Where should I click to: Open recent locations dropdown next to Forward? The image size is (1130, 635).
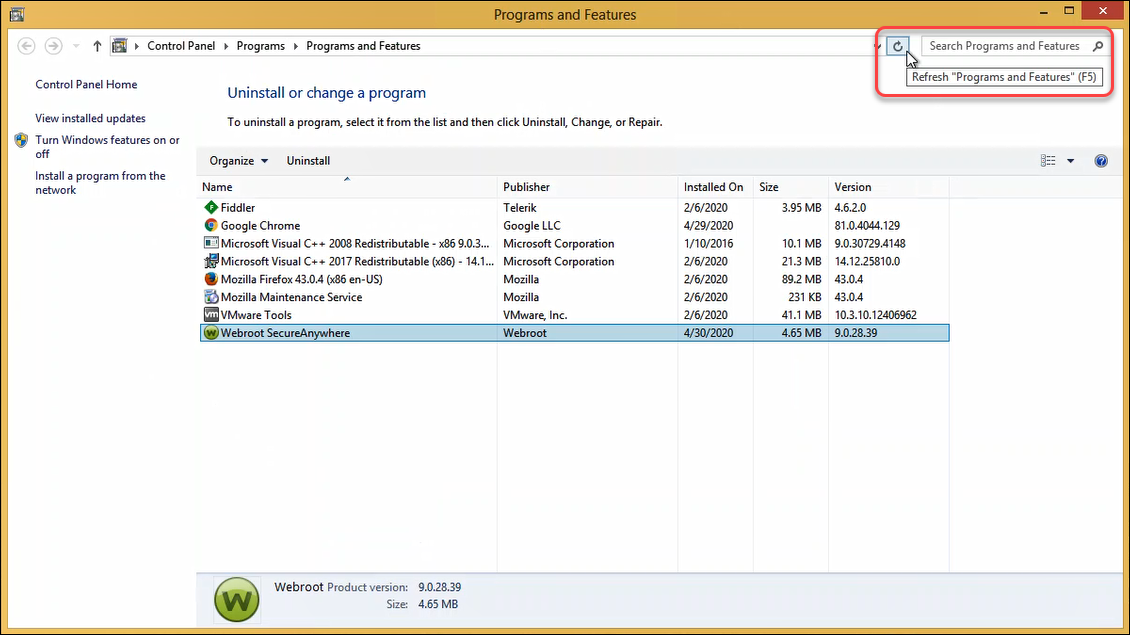pyautogui.click(x=76, y=46)
